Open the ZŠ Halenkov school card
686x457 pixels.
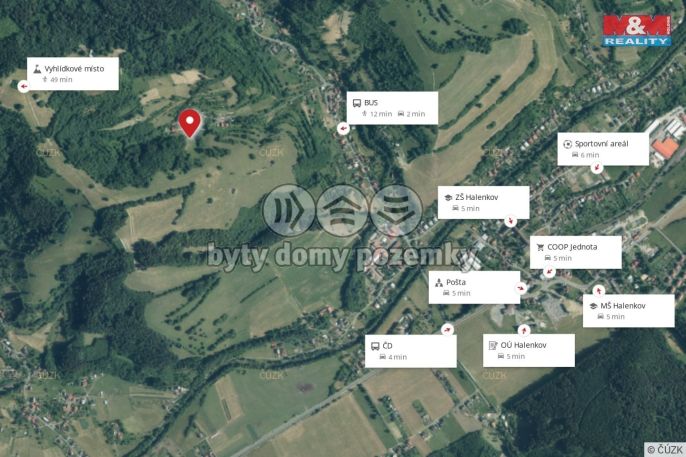click(x=483, y=202)
